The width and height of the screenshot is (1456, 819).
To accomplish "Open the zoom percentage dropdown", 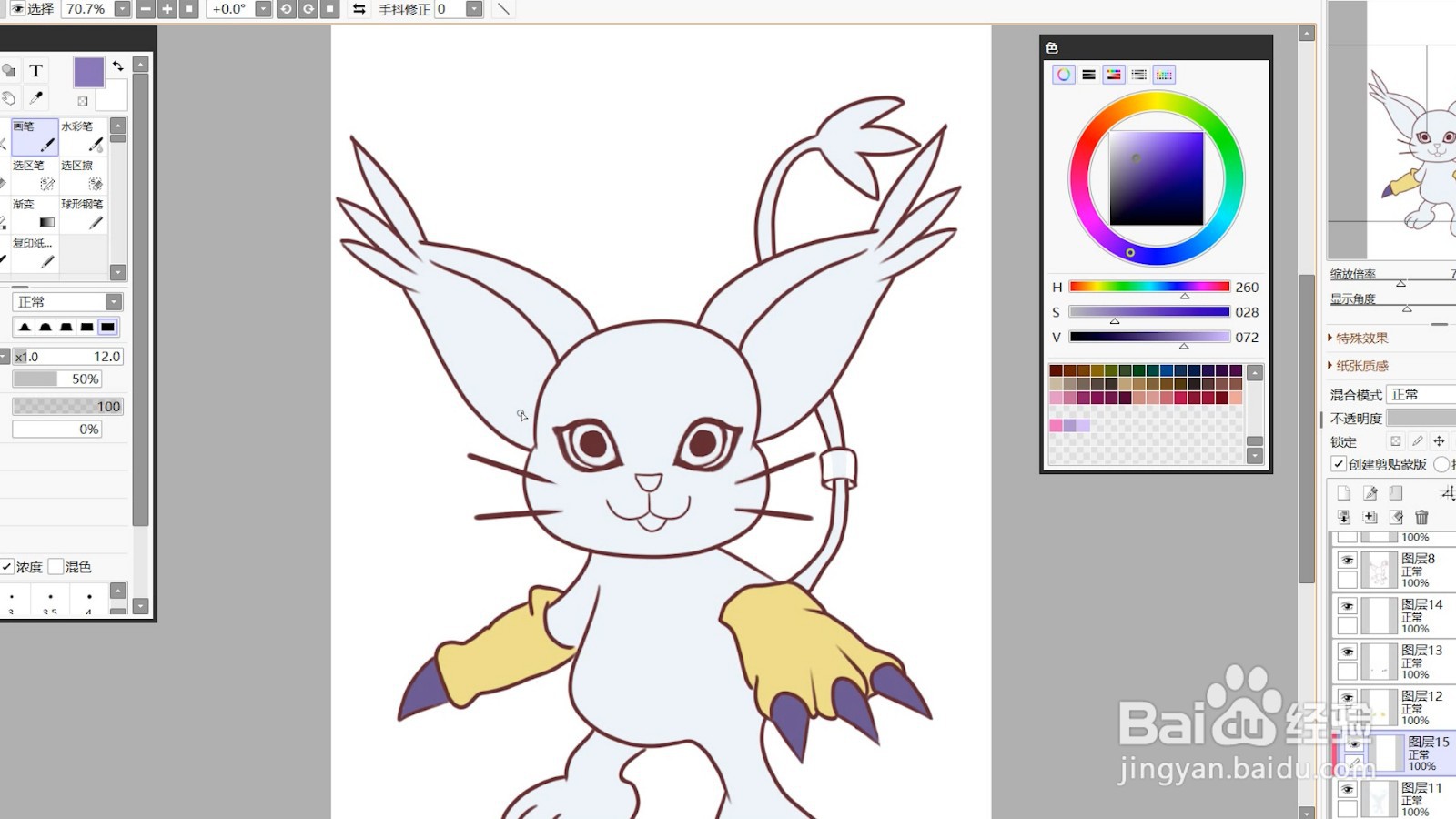I will 122,9.
